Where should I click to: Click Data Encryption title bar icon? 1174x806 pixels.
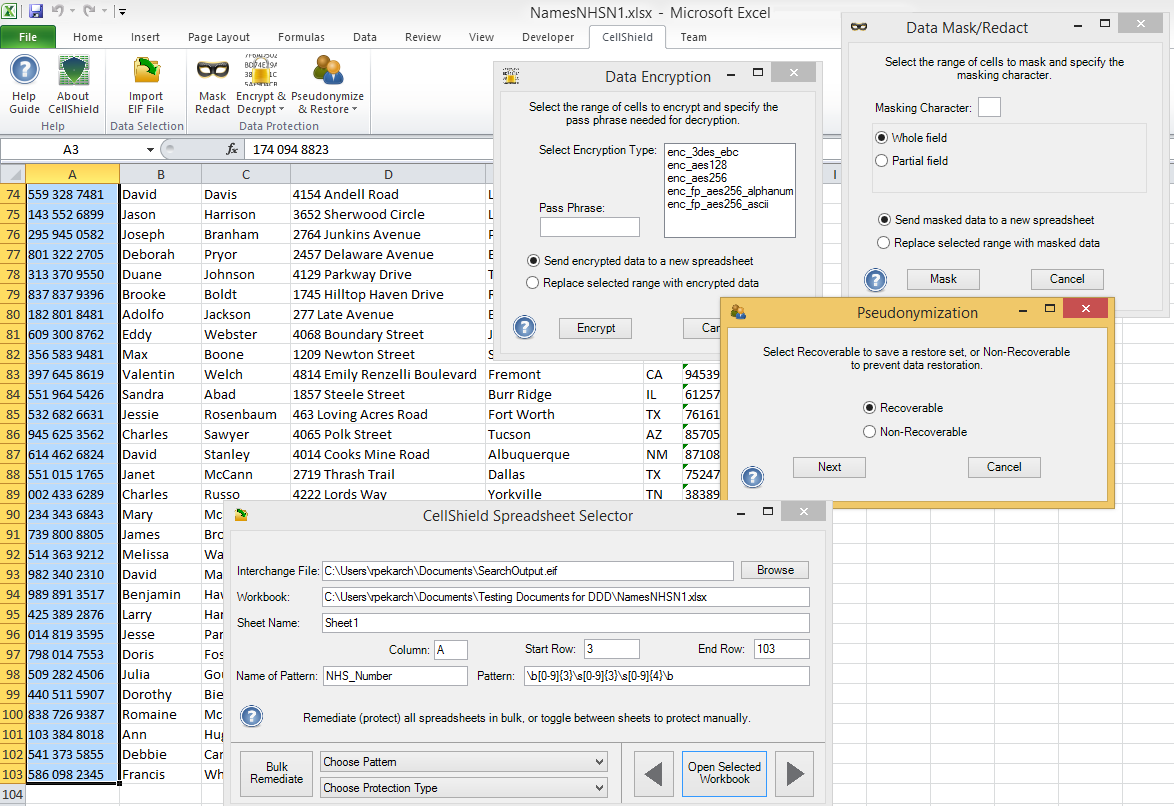[x=511, y=76]
